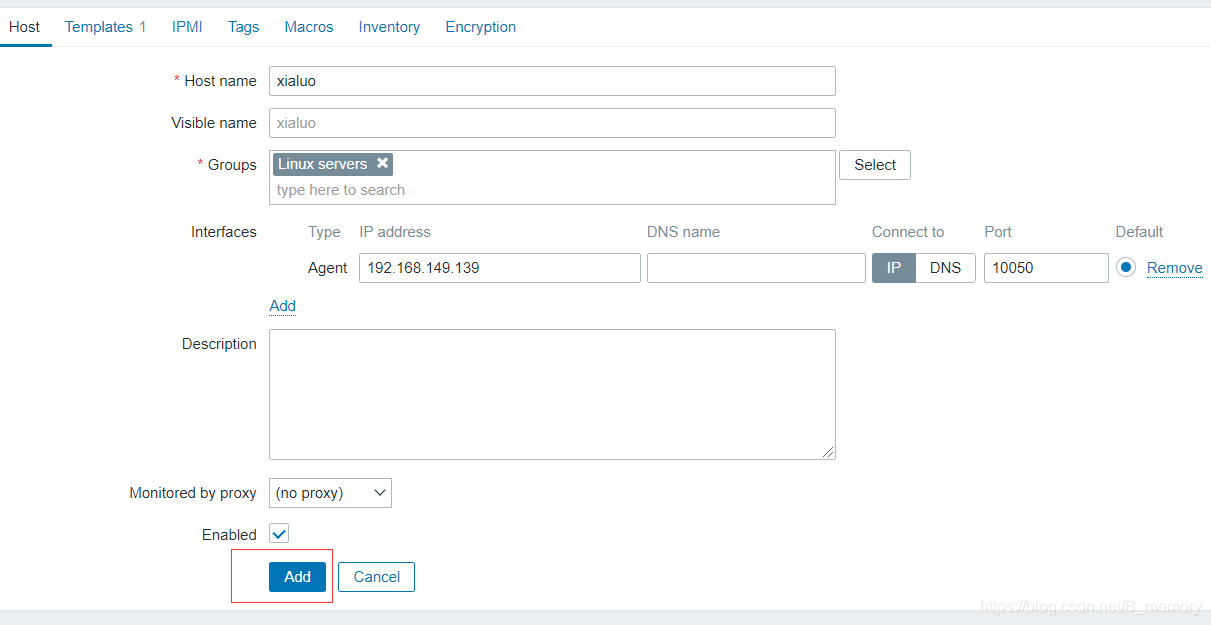This screenshot has height=625, width=1211.
Task: Click the Visible name input field
Action: point(552,123)
